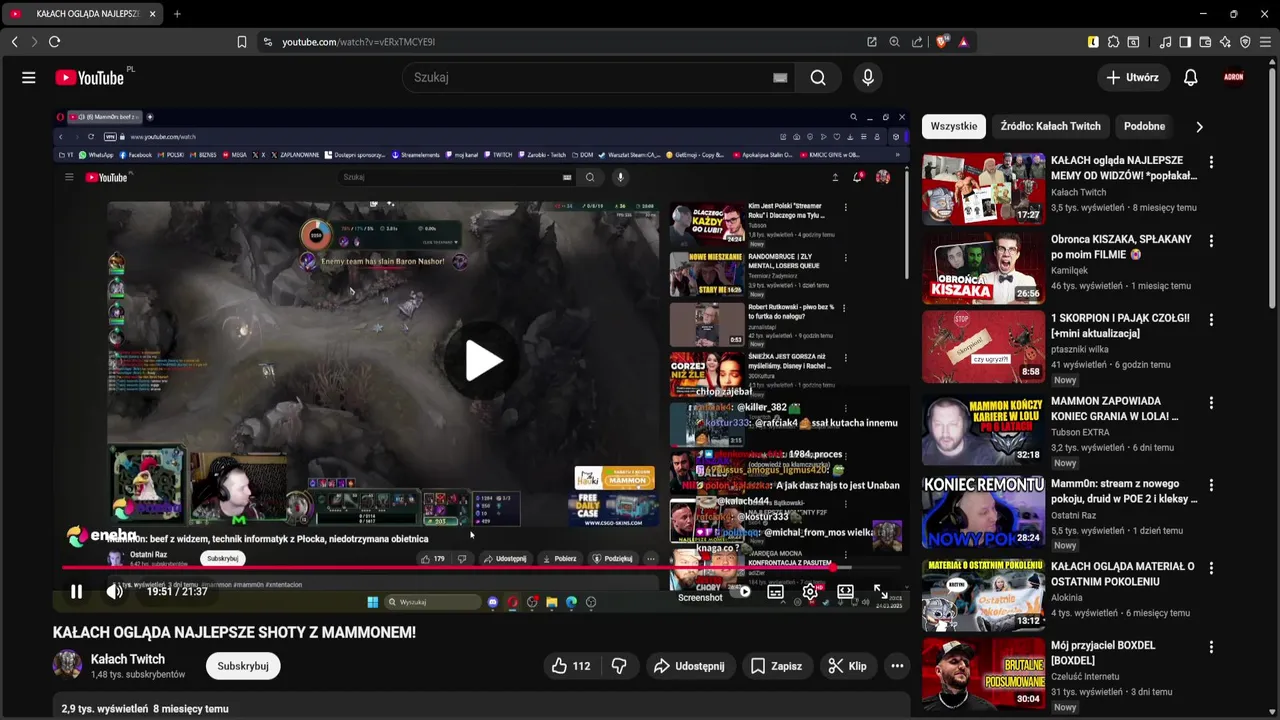
Task: Open the browser main hamburger menu
Action: click(x=1265, y=42)
